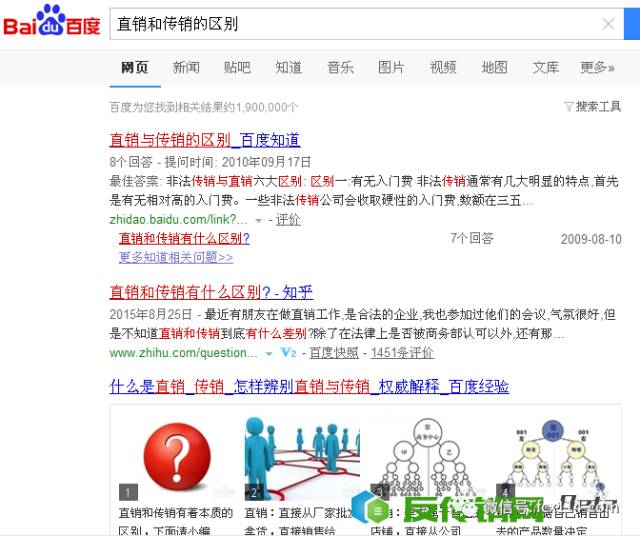The width and height of the screenshot is (640, 536).
Task: Open the 更多» categories menu
Action: pos(598,67)
